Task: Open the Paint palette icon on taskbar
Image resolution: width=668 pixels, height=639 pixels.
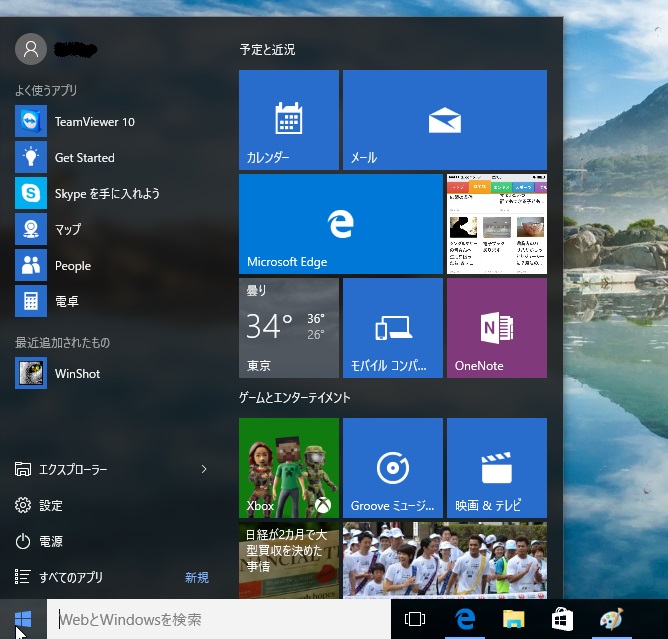Action: tap(611, 619)
